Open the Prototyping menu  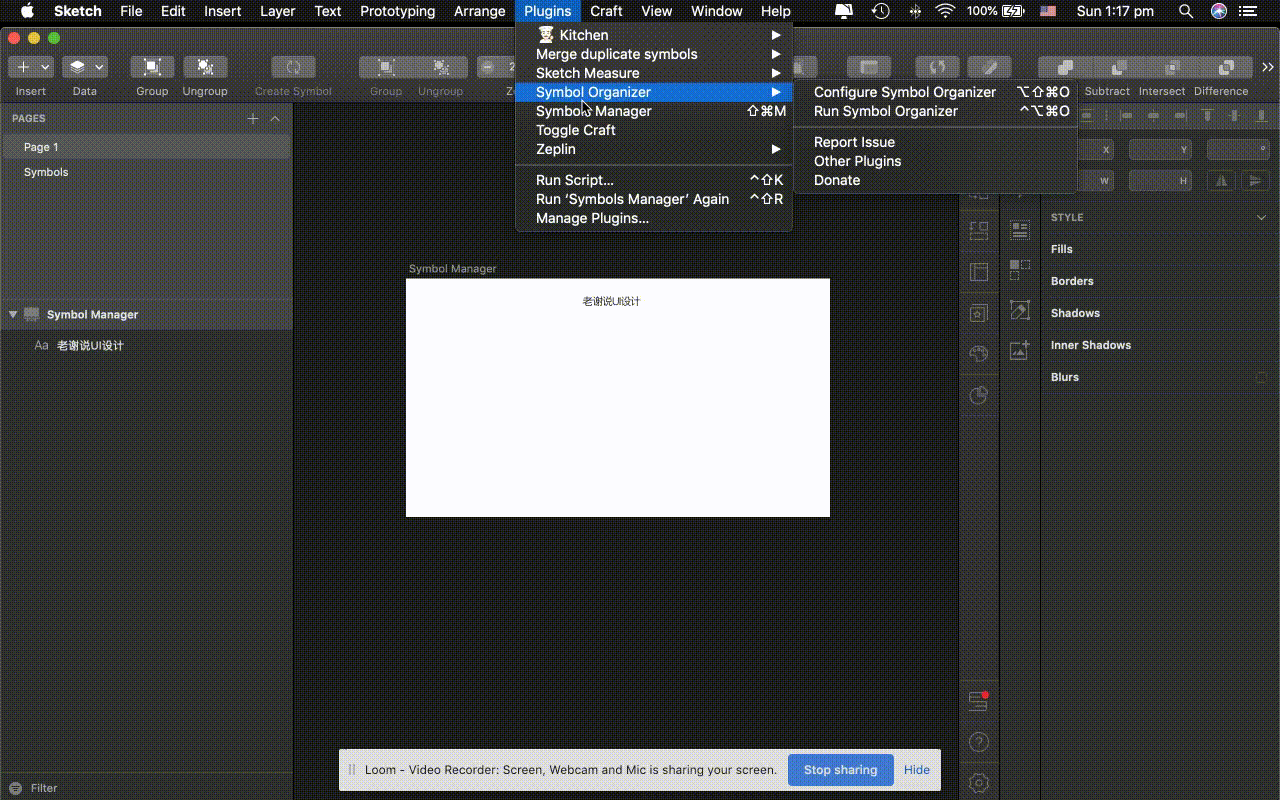click(398, 11)
